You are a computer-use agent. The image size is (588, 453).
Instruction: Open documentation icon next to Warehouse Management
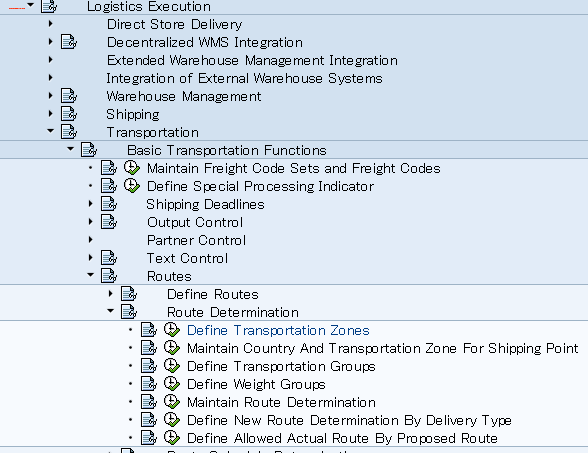tap(69, 96)
